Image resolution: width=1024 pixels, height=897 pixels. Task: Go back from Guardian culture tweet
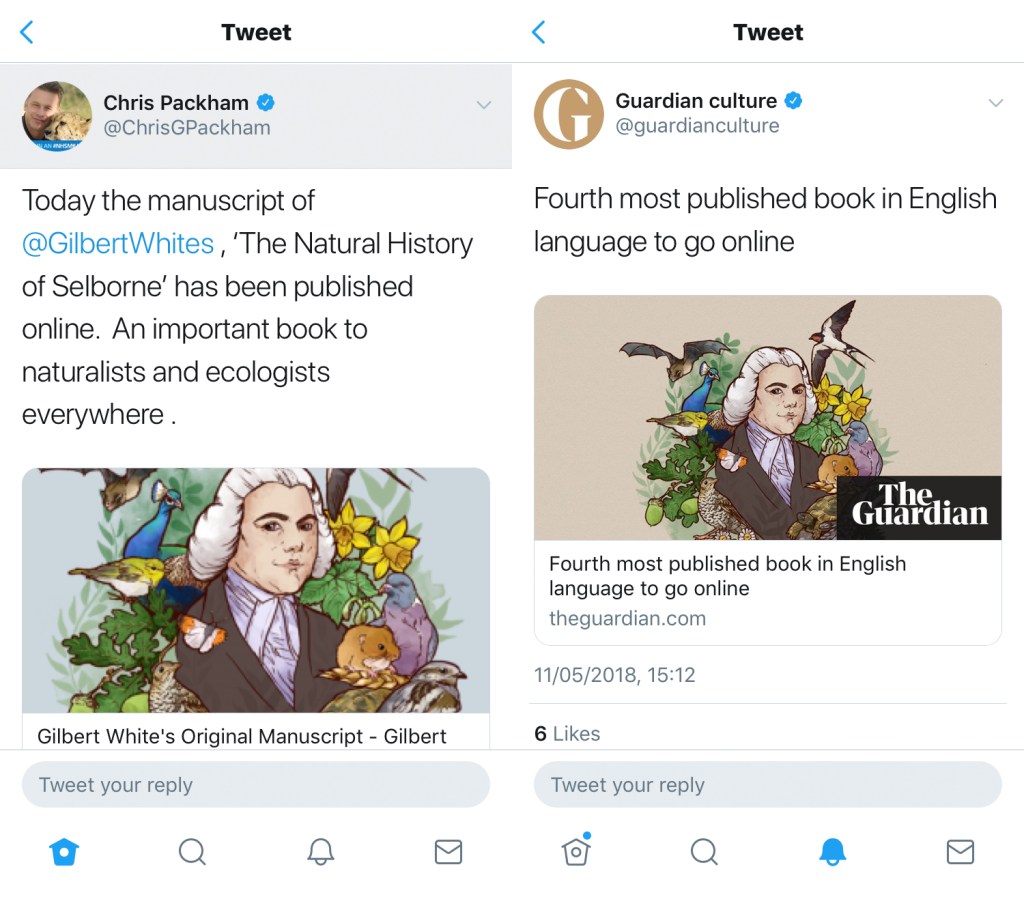[539, 32]
